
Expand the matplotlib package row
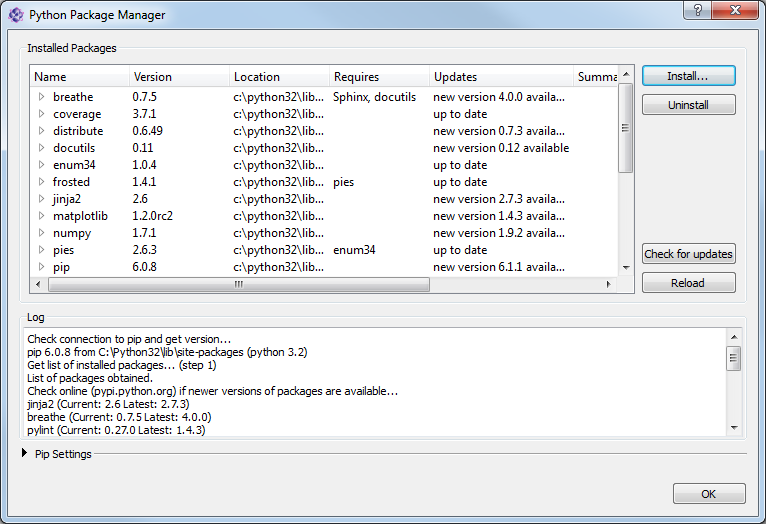tap(42, 216)
